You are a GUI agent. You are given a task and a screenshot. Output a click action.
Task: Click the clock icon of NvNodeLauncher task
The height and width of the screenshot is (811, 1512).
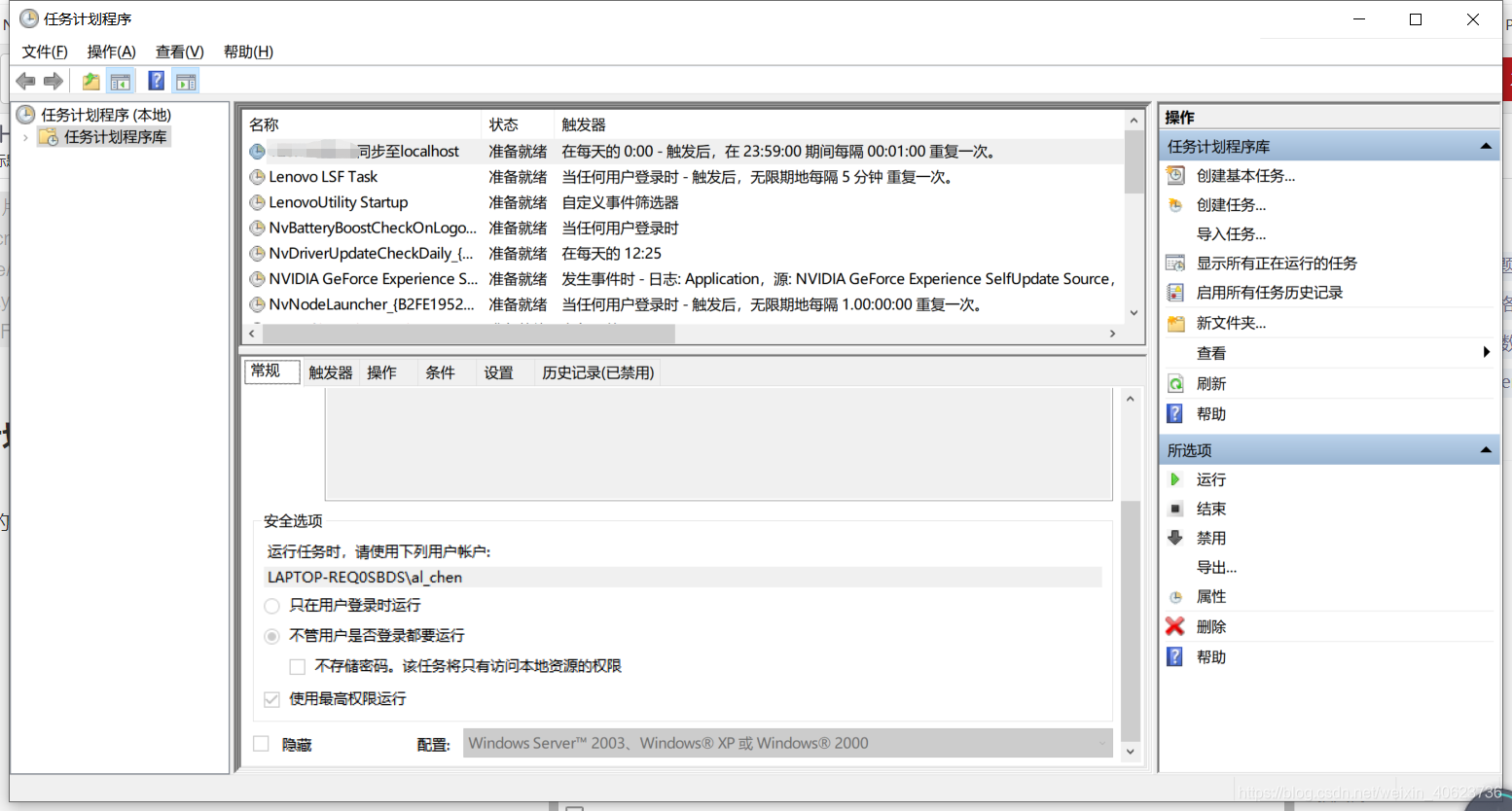pos(257,304)
